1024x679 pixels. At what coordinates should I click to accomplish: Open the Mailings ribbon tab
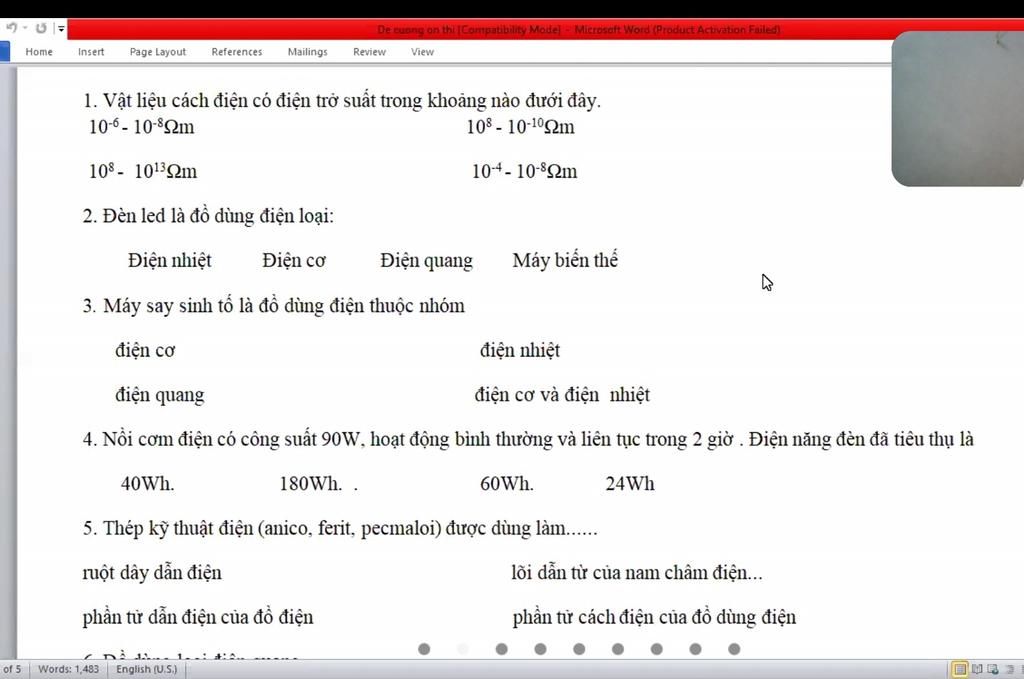308,52
